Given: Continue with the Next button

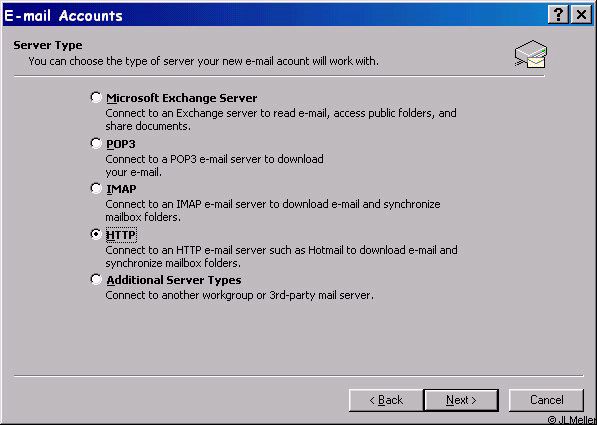Looking at the screenshot, I should (x=461, y=400).
